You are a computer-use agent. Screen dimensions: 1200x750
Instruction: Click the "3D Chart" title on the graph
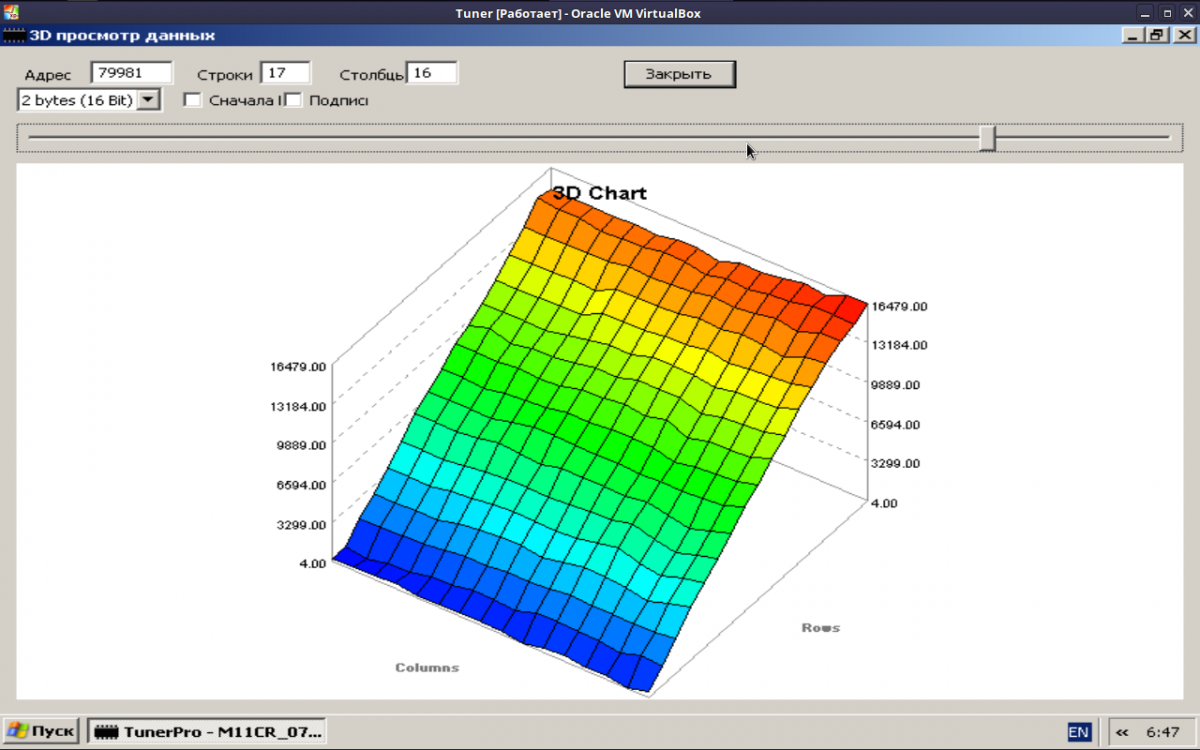pos(600,193)
